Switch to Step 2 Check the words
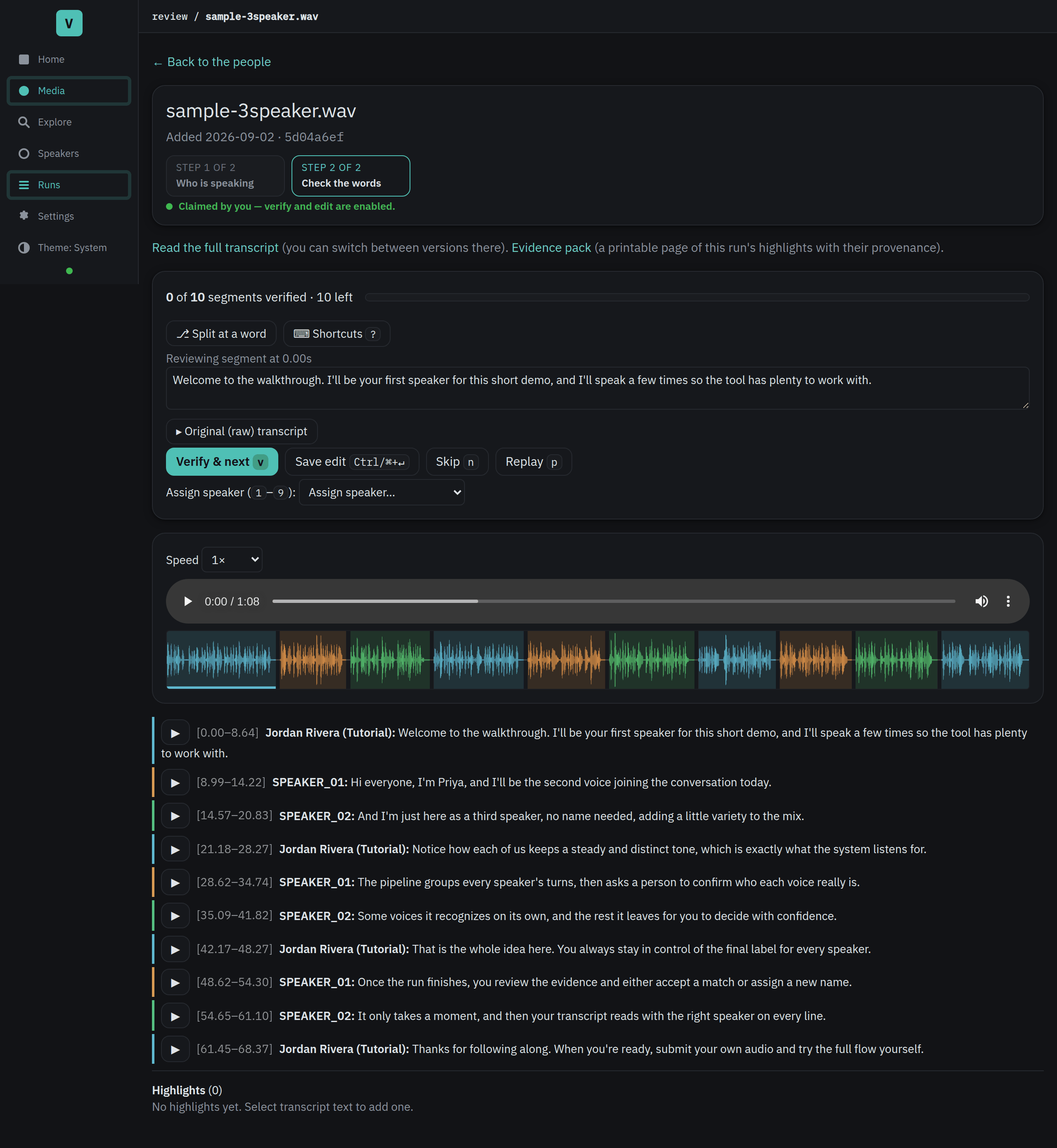 [351, 176]
